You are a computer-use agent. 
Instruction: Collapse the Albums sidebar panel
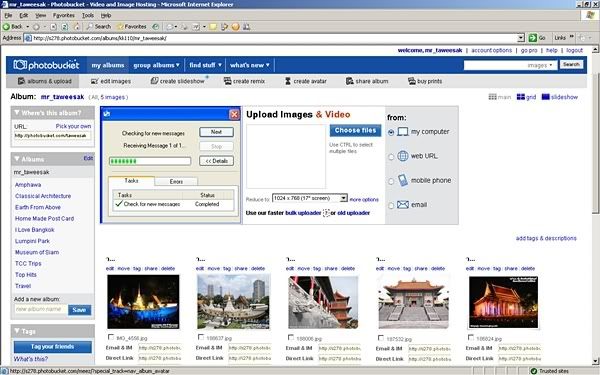(x=17, y=159)
